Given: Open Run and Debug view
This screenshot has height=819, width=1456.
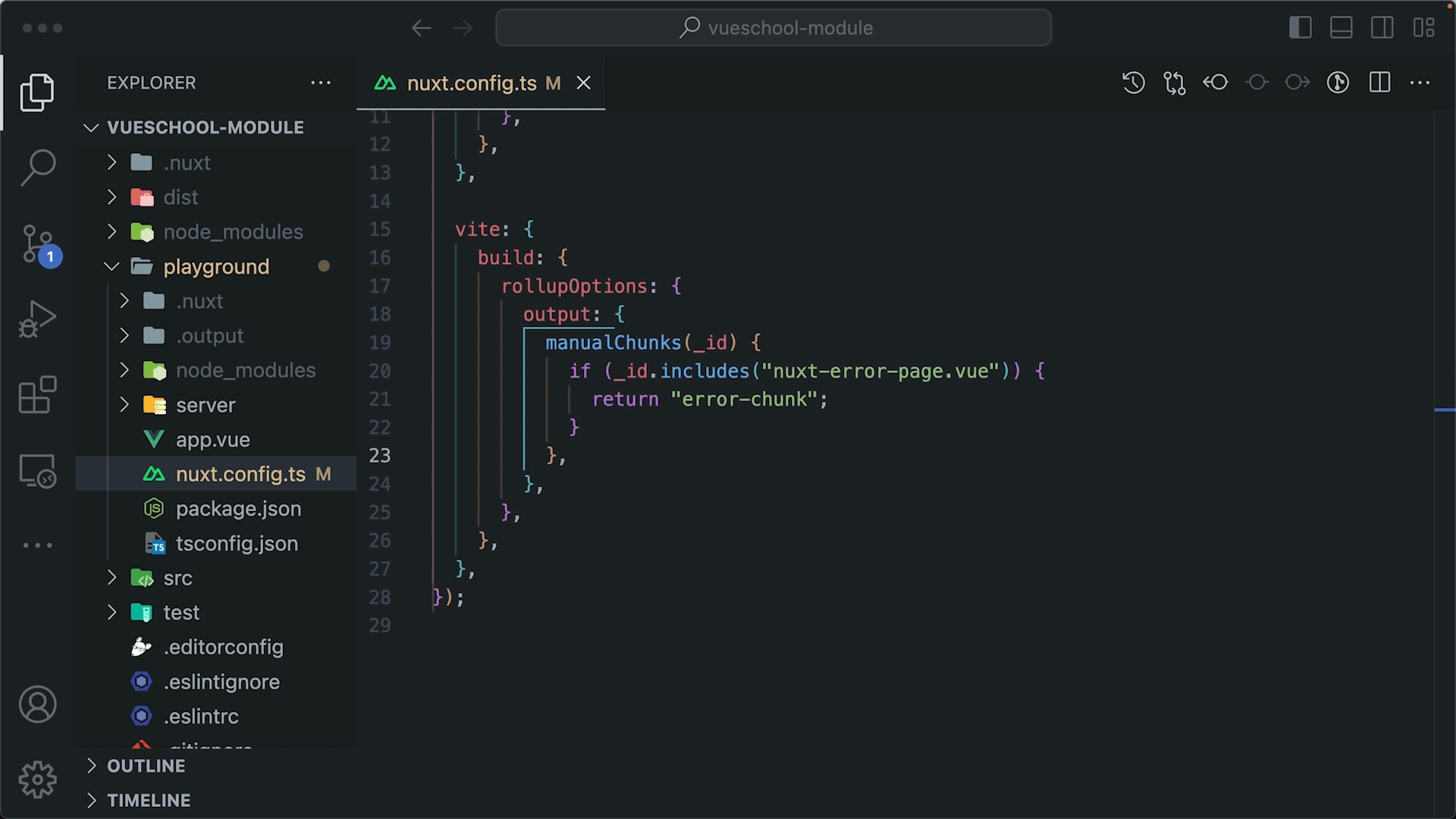Looking at the screenshot, I should pyautogui.click(x=37, y=319).
